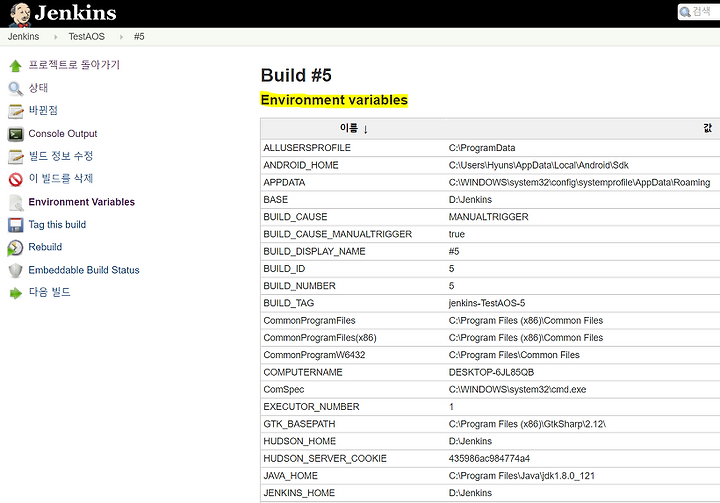Click the Jenkins butler logo icon

pos(20,14)
